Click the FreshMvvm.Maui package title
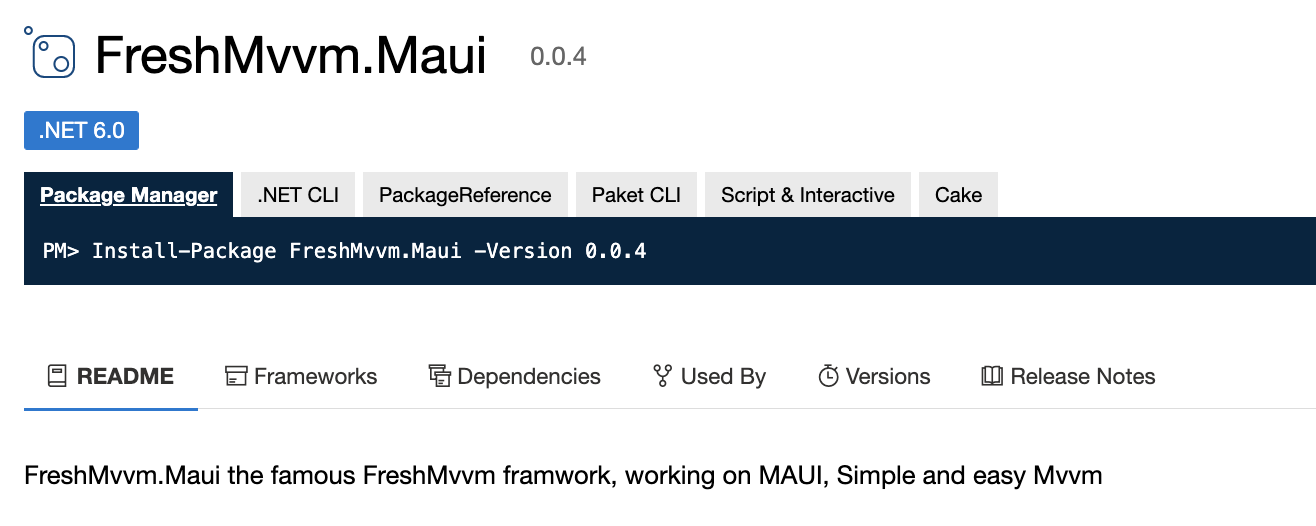The width and height of the screenshot is (1316, 526). tap(290, 56)
